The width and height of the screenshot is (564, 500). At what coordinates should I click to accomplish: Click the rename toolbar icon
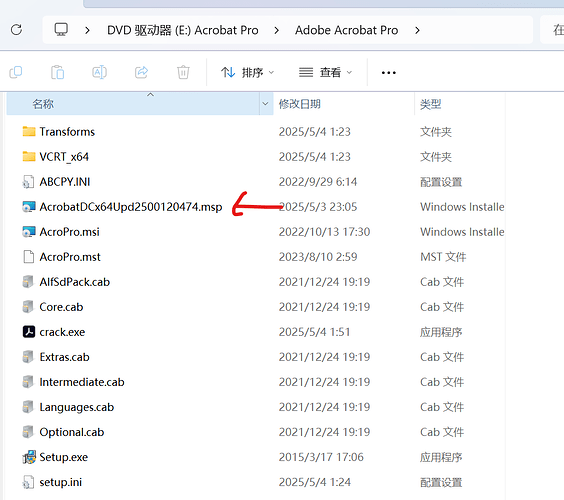click(99, 72)
